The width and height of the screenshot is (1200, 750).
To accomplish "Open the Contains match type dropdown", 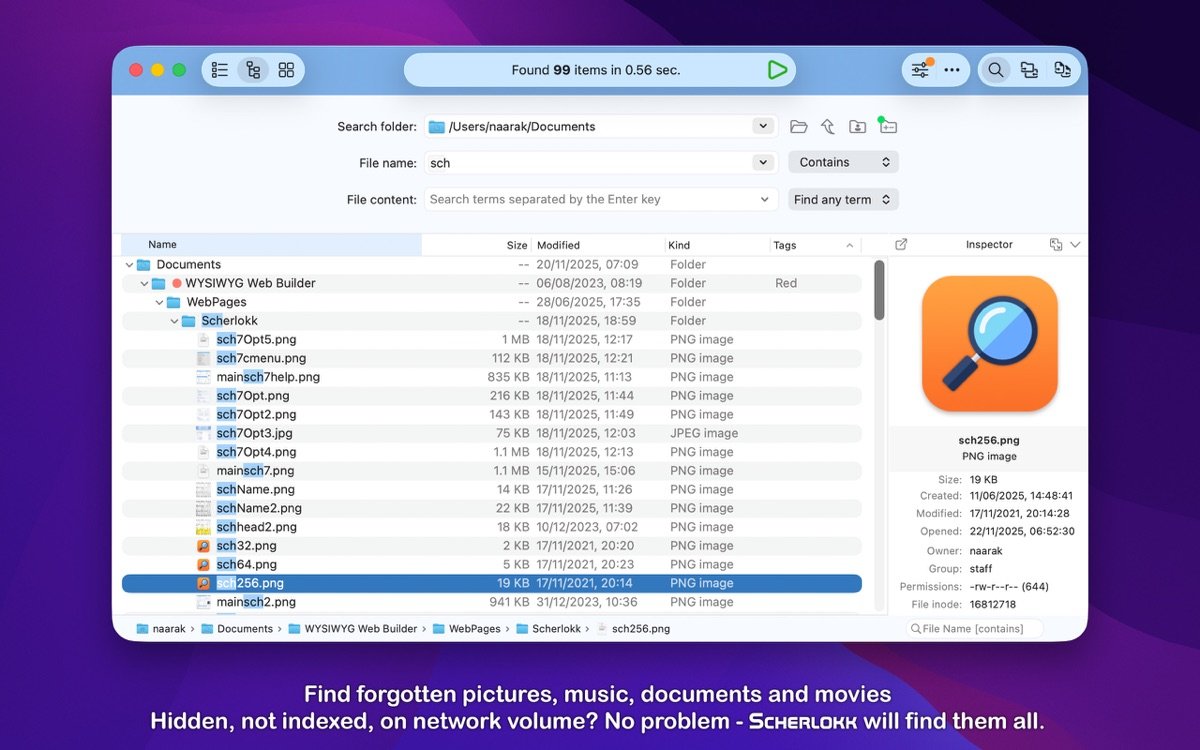I will (843, 162).
